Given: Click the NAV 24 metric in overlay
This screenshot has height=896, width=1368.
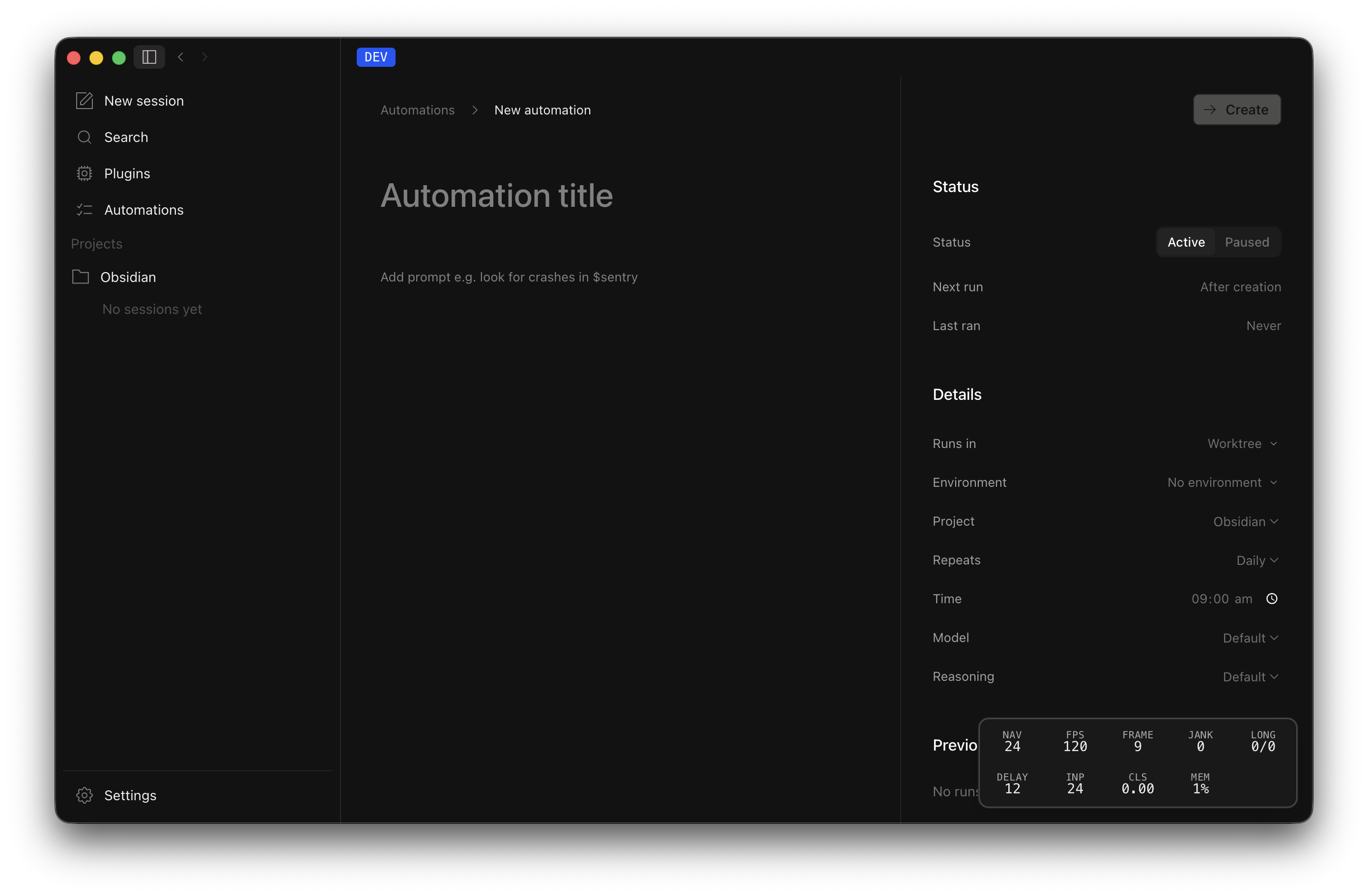Looking at the screenshot, I should [x=1012, y=741].
